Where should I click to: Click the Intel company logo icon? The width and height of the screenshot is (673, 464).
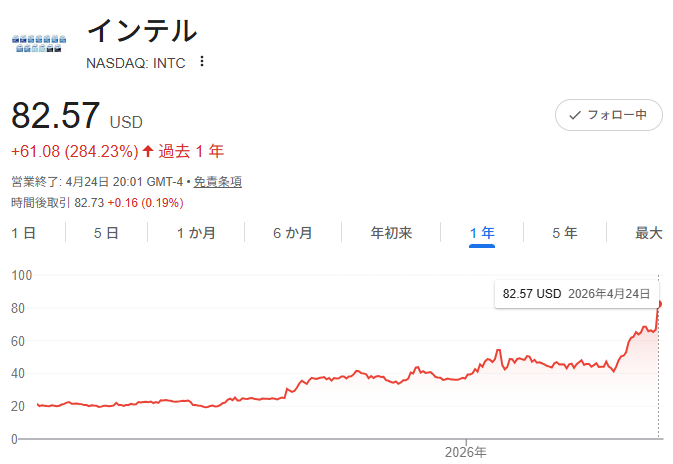click(x=39, y=43)
